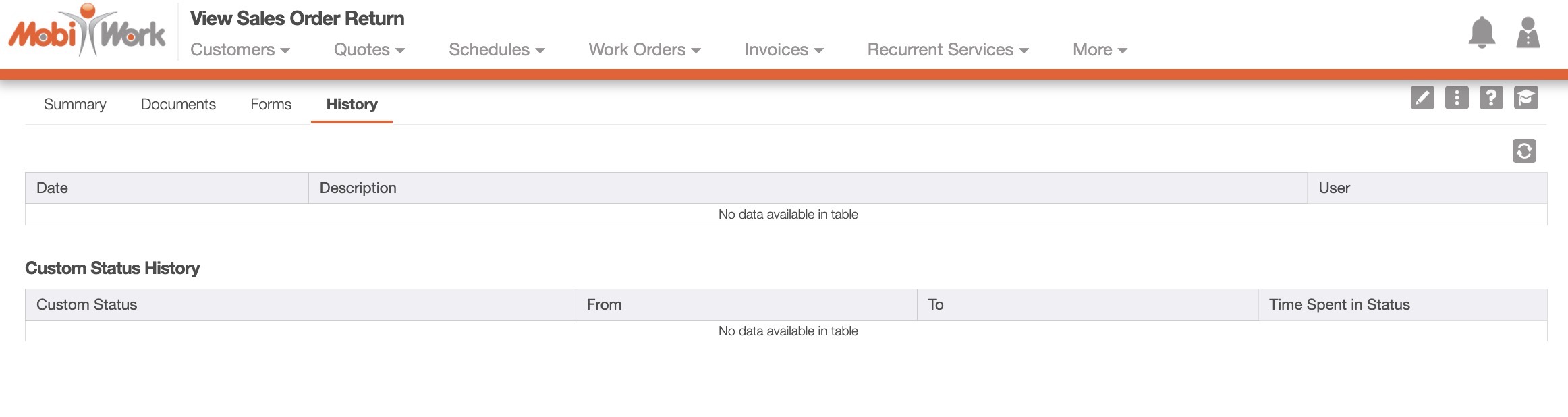Refresh the history table
Screen dimensions: 1568x417
pos(1524,150)
